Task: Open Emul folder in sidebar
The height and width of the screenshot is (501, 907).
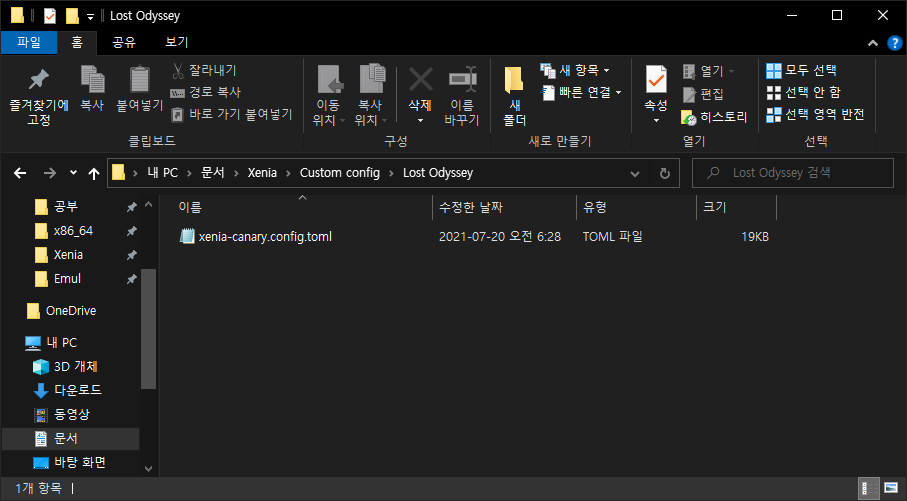Action: click(67, 279)
